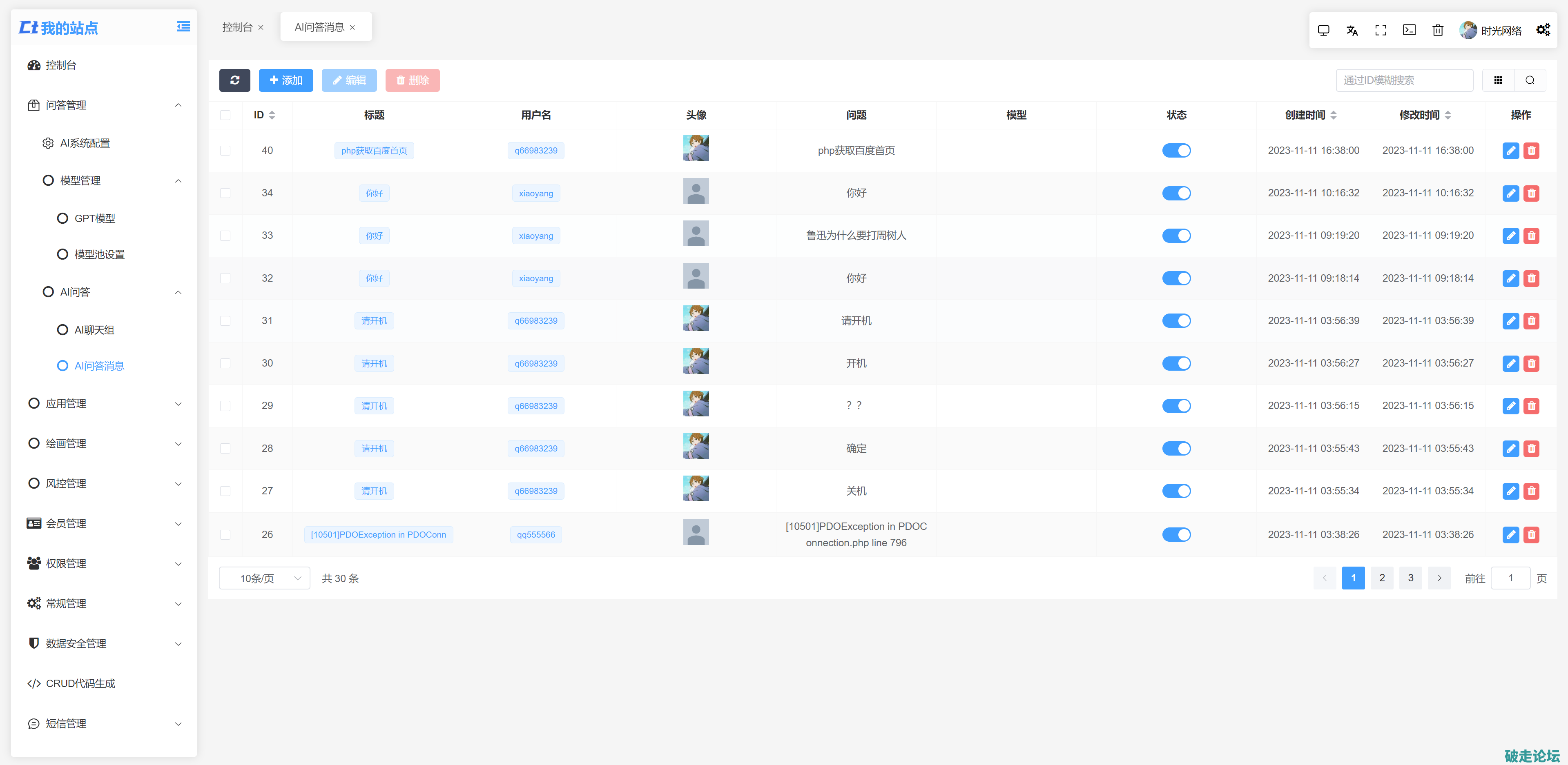Click the trash clear-cache icon in header
The width and height of the screenshot is (1568, 765).
[x=1438, y=31]
